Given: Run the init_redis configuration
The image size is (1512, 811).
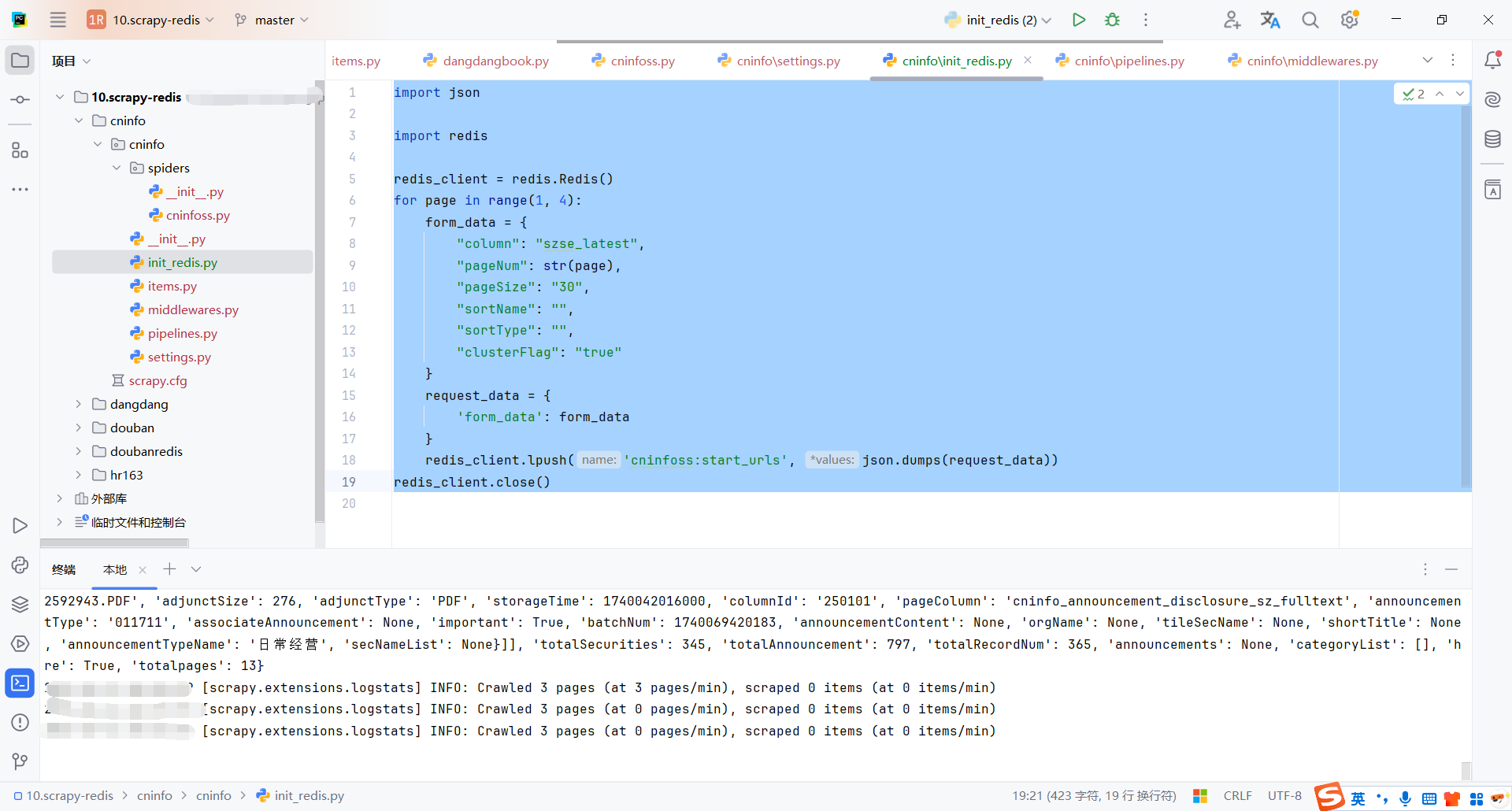Looking at the screenshot, I should pos(1079,20).
